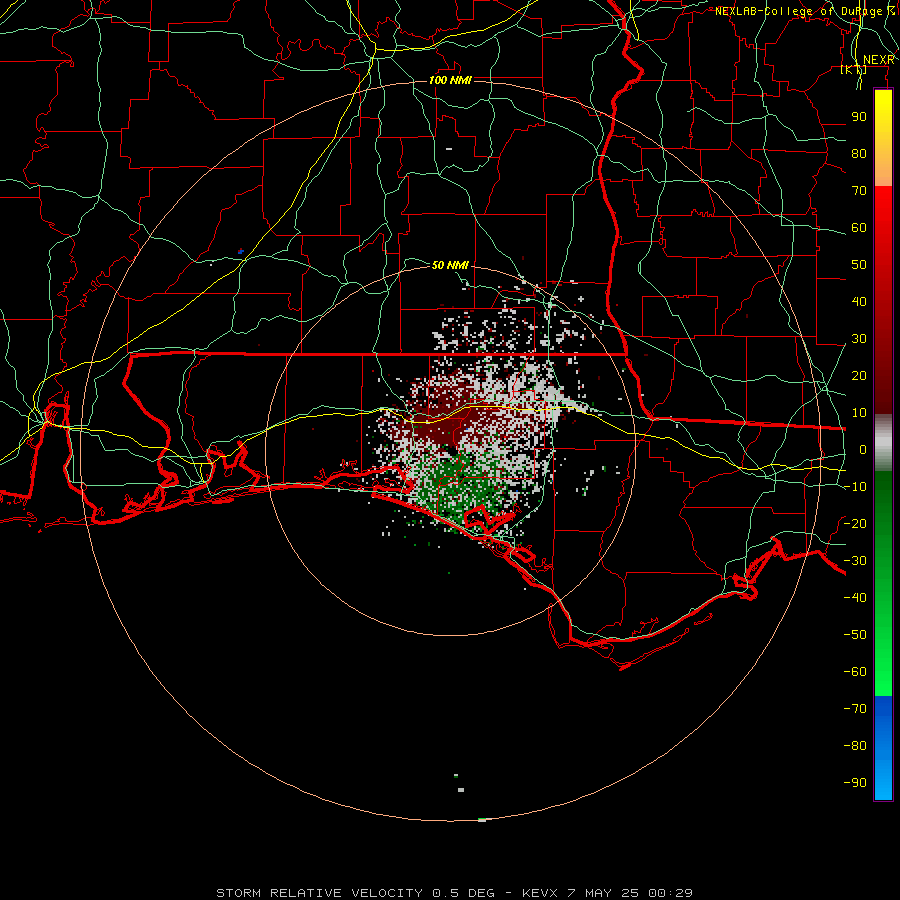The image size is (900, 900).
Task: Click the -40 scale label
Action: pyautogui.click(x=855, y=598)
